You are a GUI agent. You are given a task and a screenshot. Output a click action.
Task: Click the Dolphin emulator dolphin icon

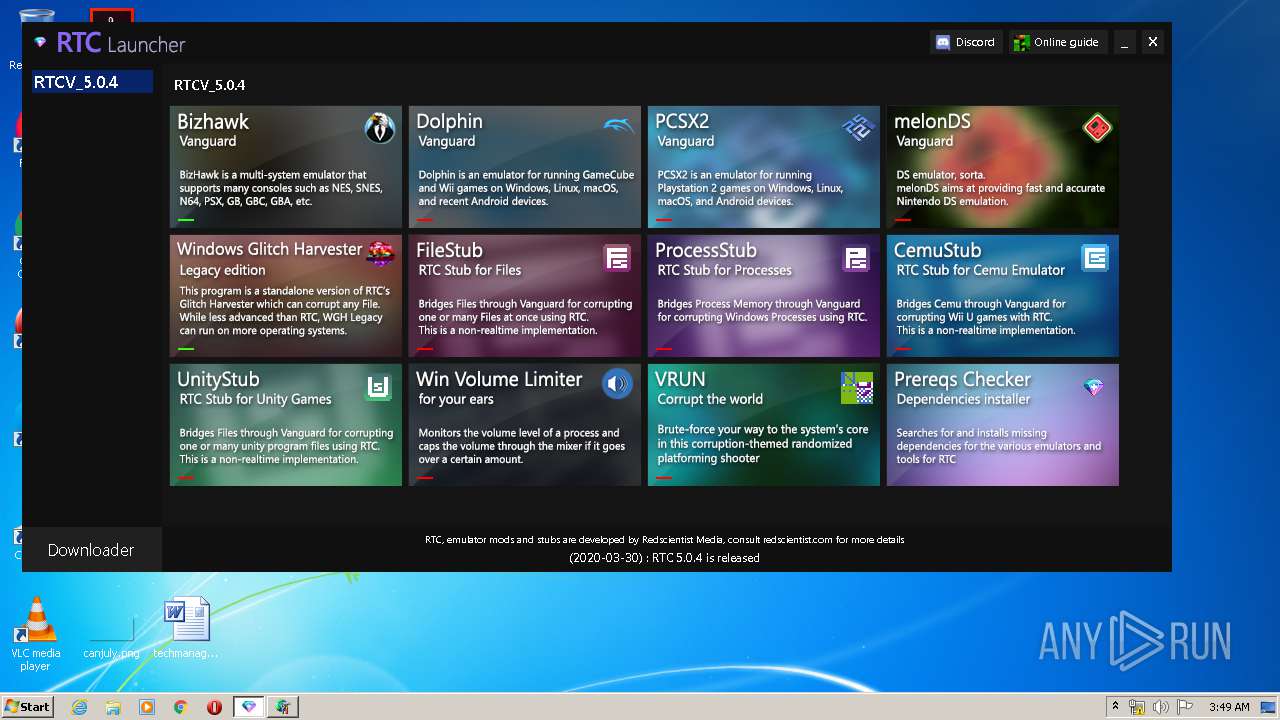618,126
